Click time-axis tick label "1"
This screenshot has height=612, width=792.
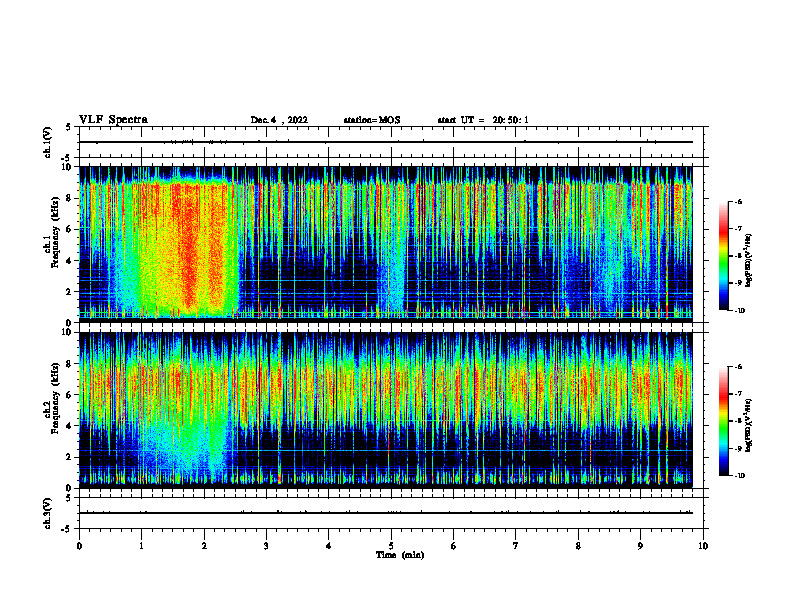pos(141,546)
